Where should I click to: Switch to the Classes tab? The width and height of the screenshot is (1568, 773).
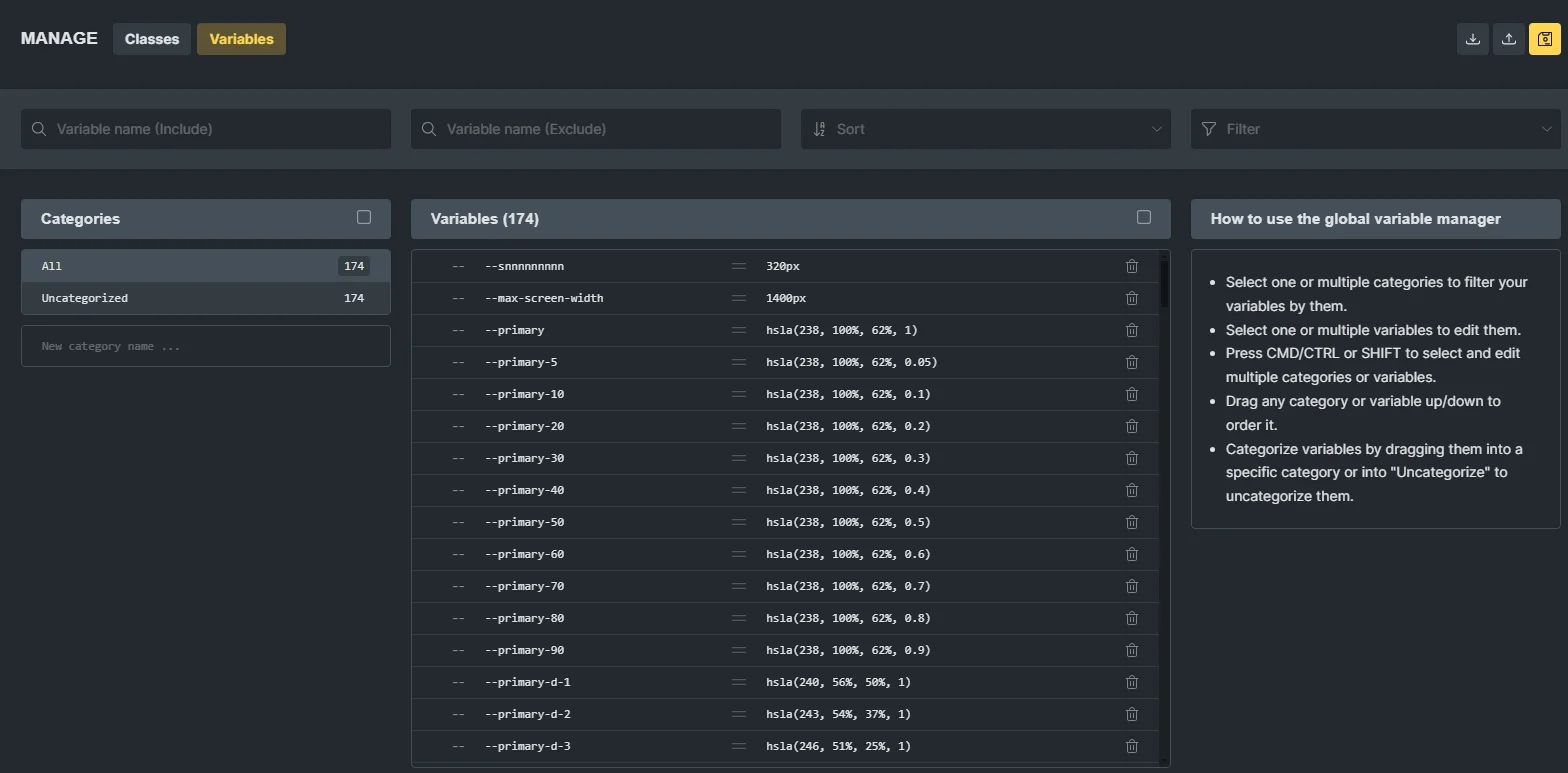pyautogui.click(x=152, y=39)
